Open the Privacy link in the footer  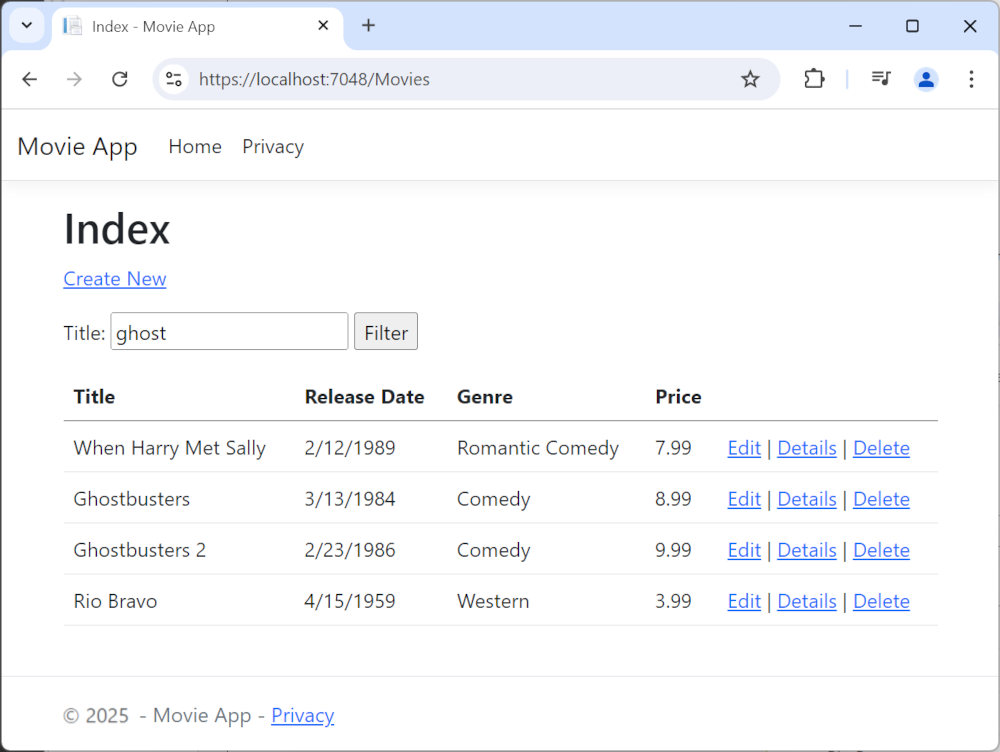(302, 716)
